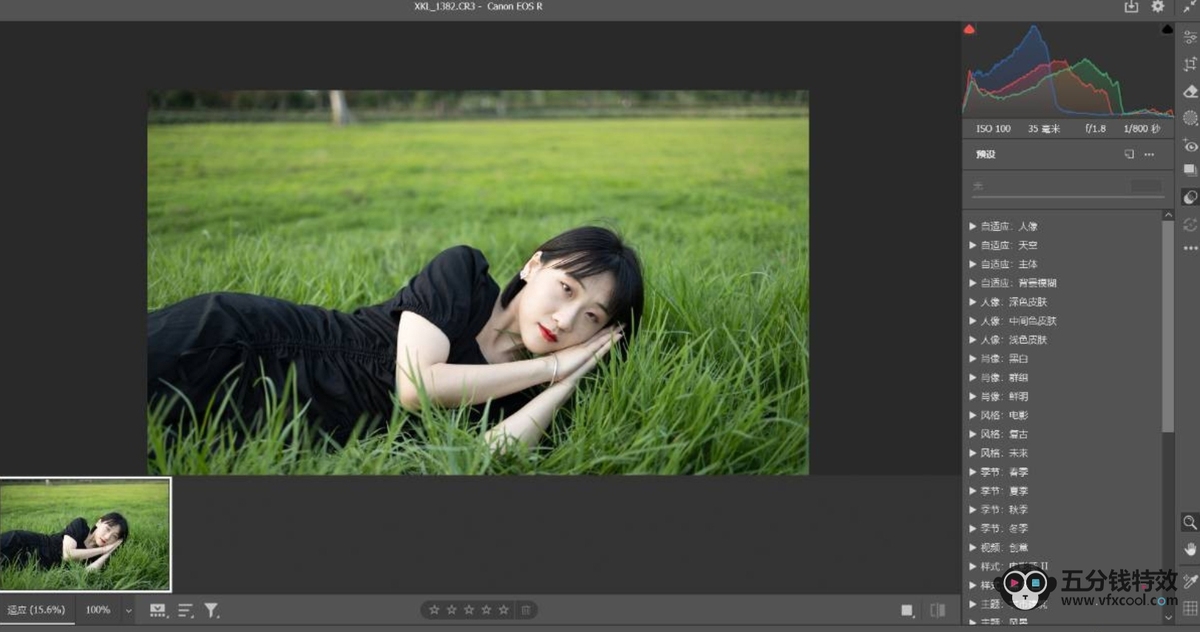Open the More image settings three-dot icon
Screen dimensions: 1200x632
pos(1190,248)
